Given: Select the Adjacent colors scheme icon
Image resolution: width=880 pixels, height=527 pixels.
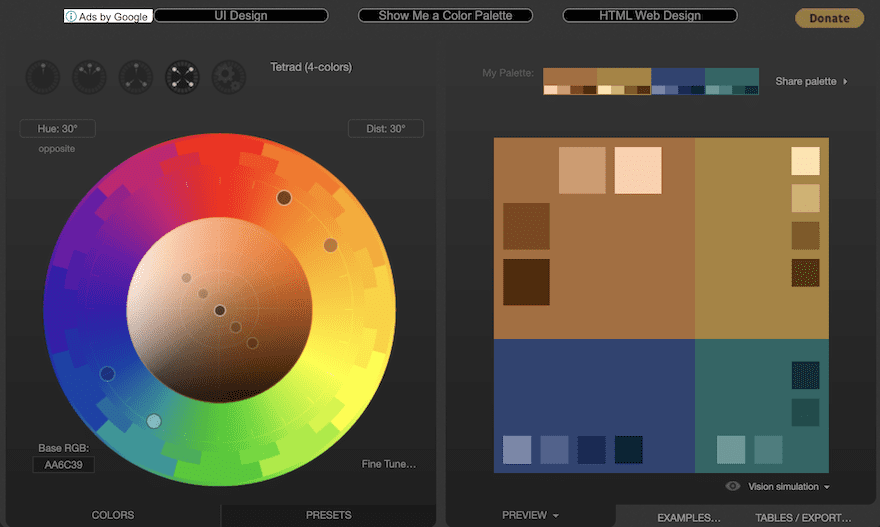Looking at the screenshot, I should point(89,77).
